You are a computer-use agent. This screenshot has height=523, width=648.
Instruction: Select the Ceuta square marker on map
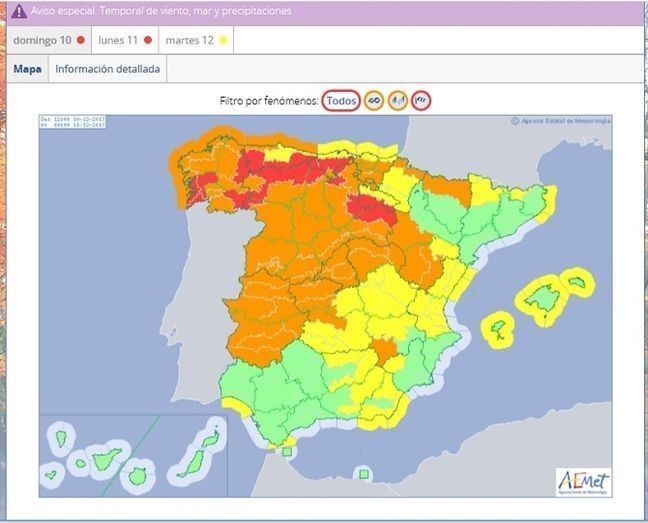point(287,452)
